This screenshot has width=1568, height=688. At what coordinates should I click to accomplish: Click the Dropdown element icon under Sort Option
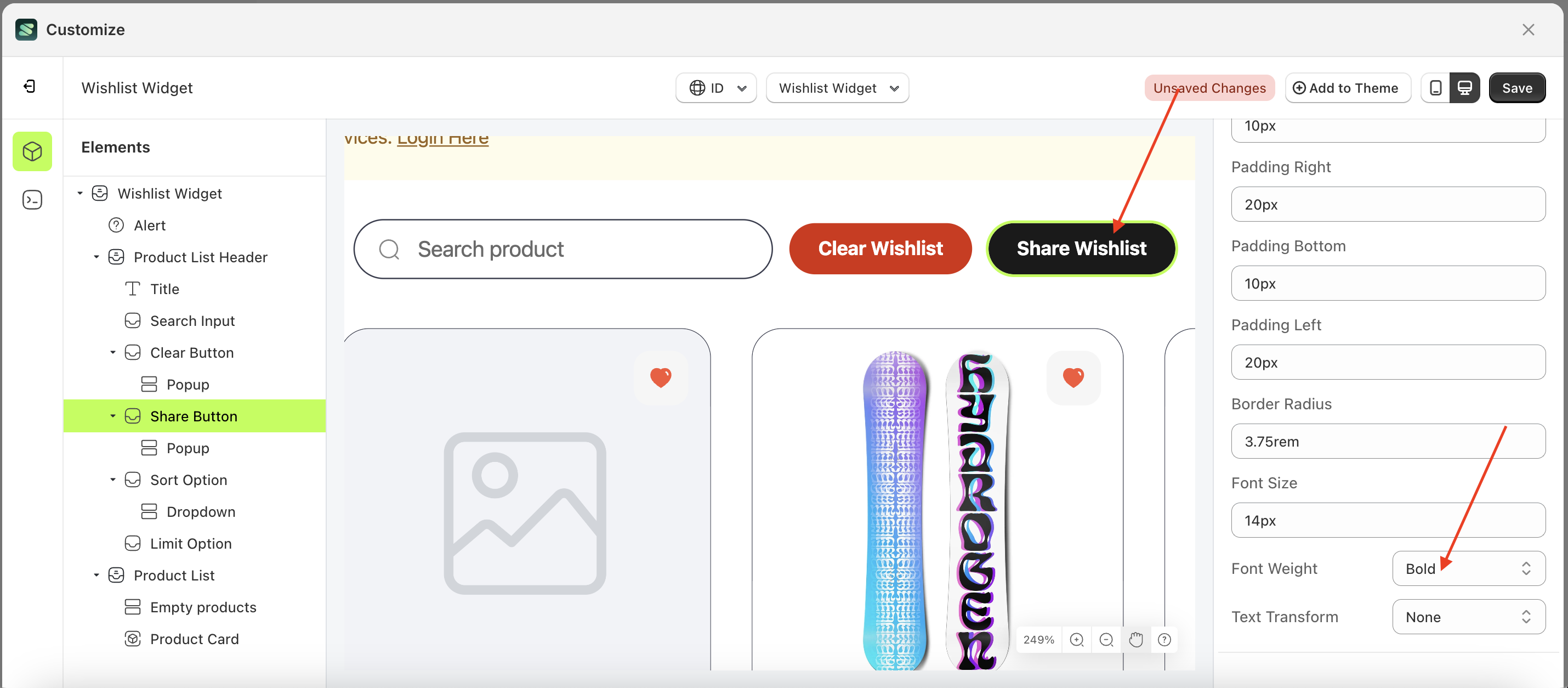coord(149,511)
